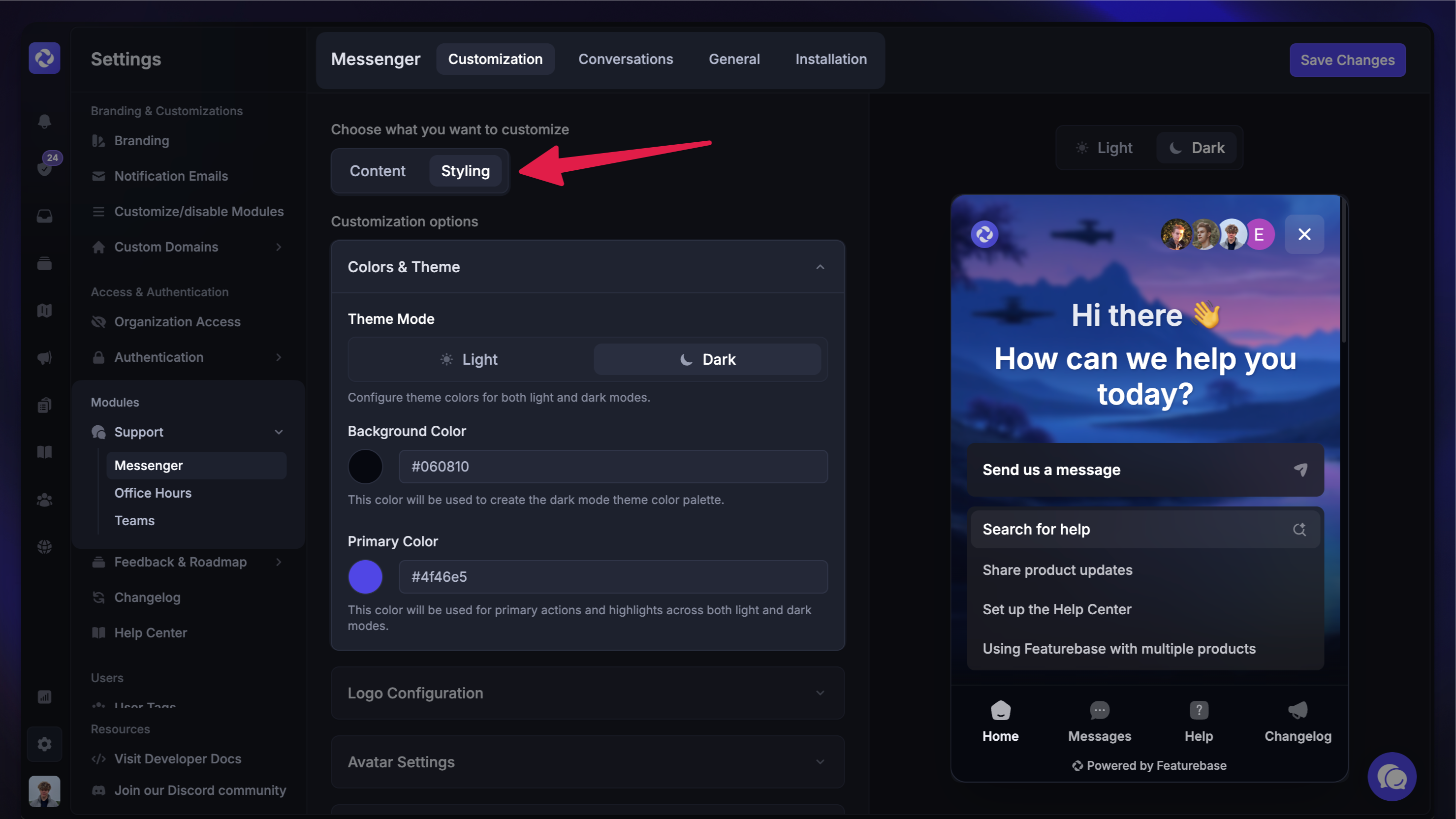
Task: Open Visit Developer Docs link
Action: tap(178, 758)
